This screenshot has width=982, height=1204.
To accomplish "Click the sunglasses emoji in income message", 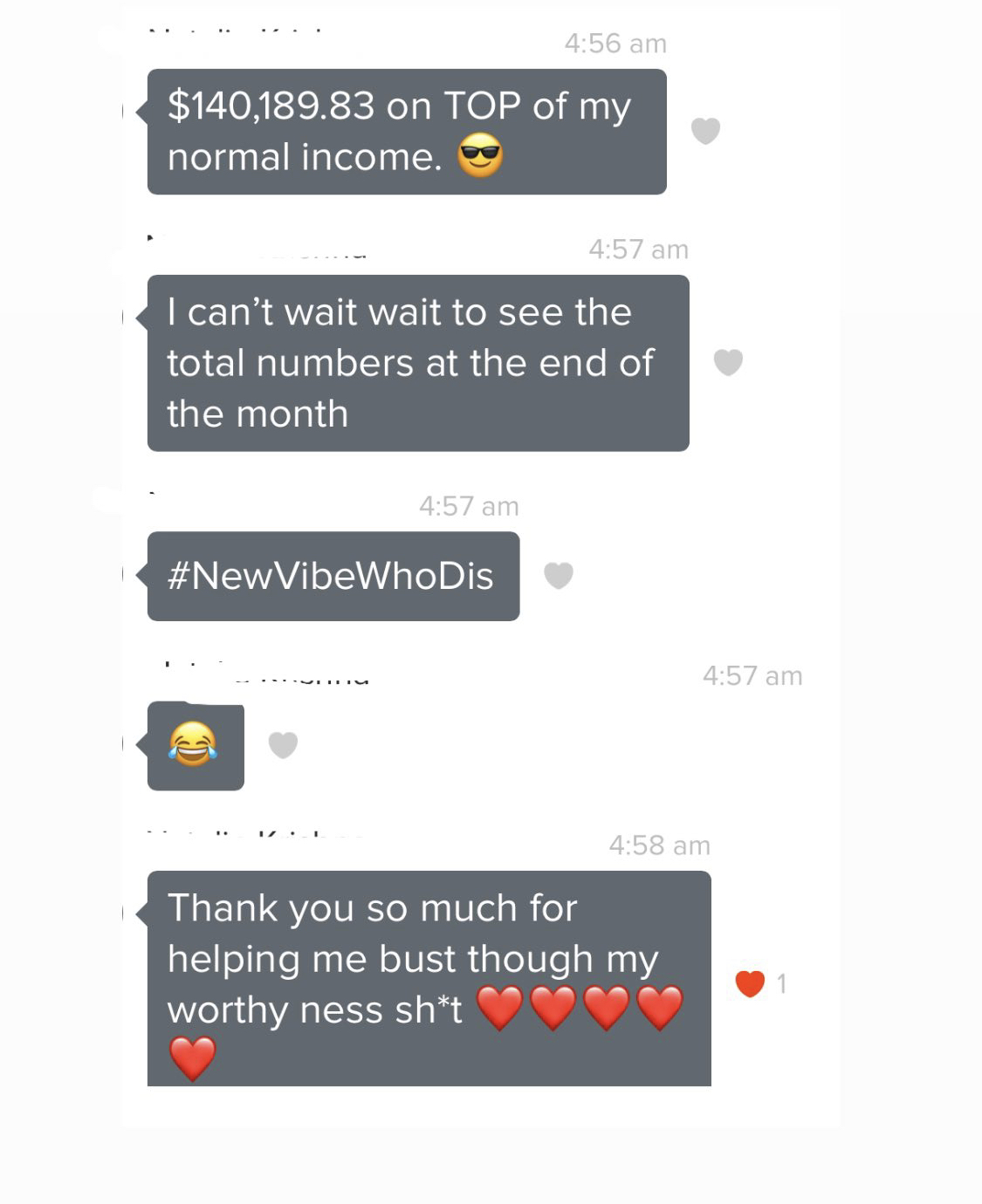I will click(x=480, y=156).
